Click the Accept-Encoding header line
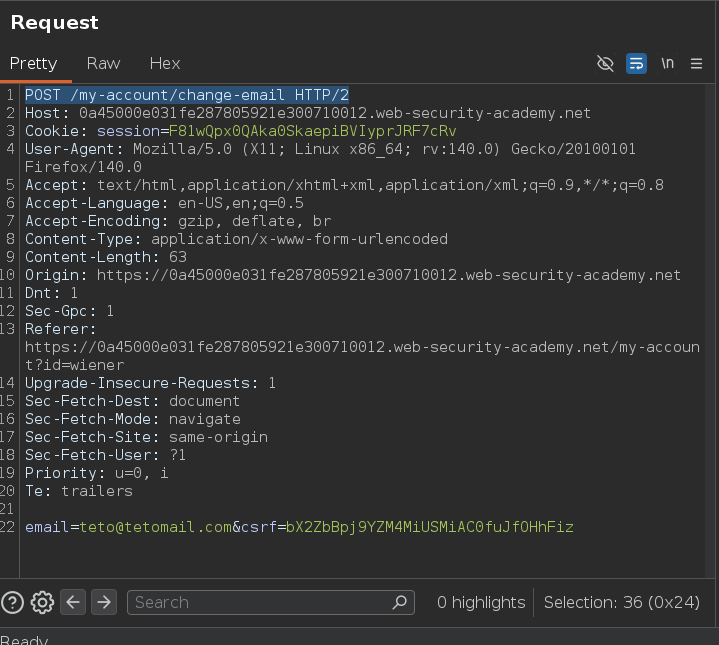The width and height of the screenshot is (719, 645). pyautogui.click(x=178, y=221)
